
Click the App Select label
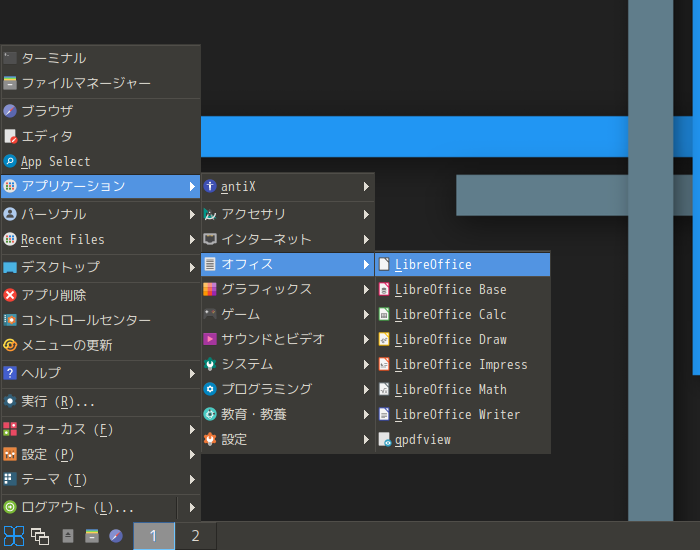(x=56, y=162)
